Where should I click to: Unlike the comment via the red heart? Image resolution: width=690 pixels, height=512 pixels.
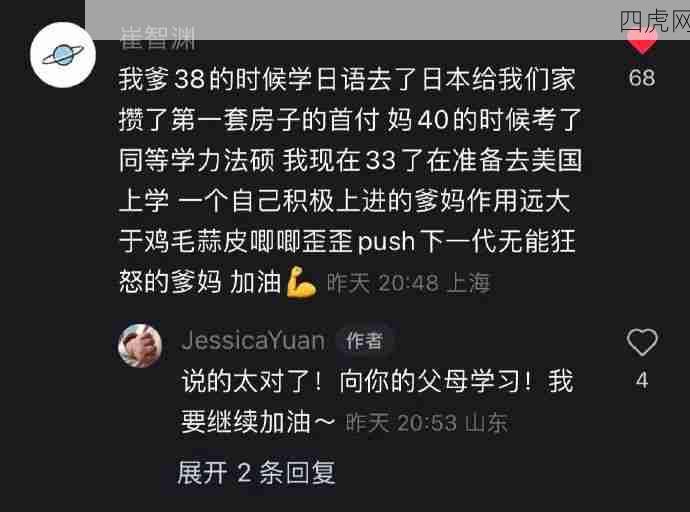642,40
